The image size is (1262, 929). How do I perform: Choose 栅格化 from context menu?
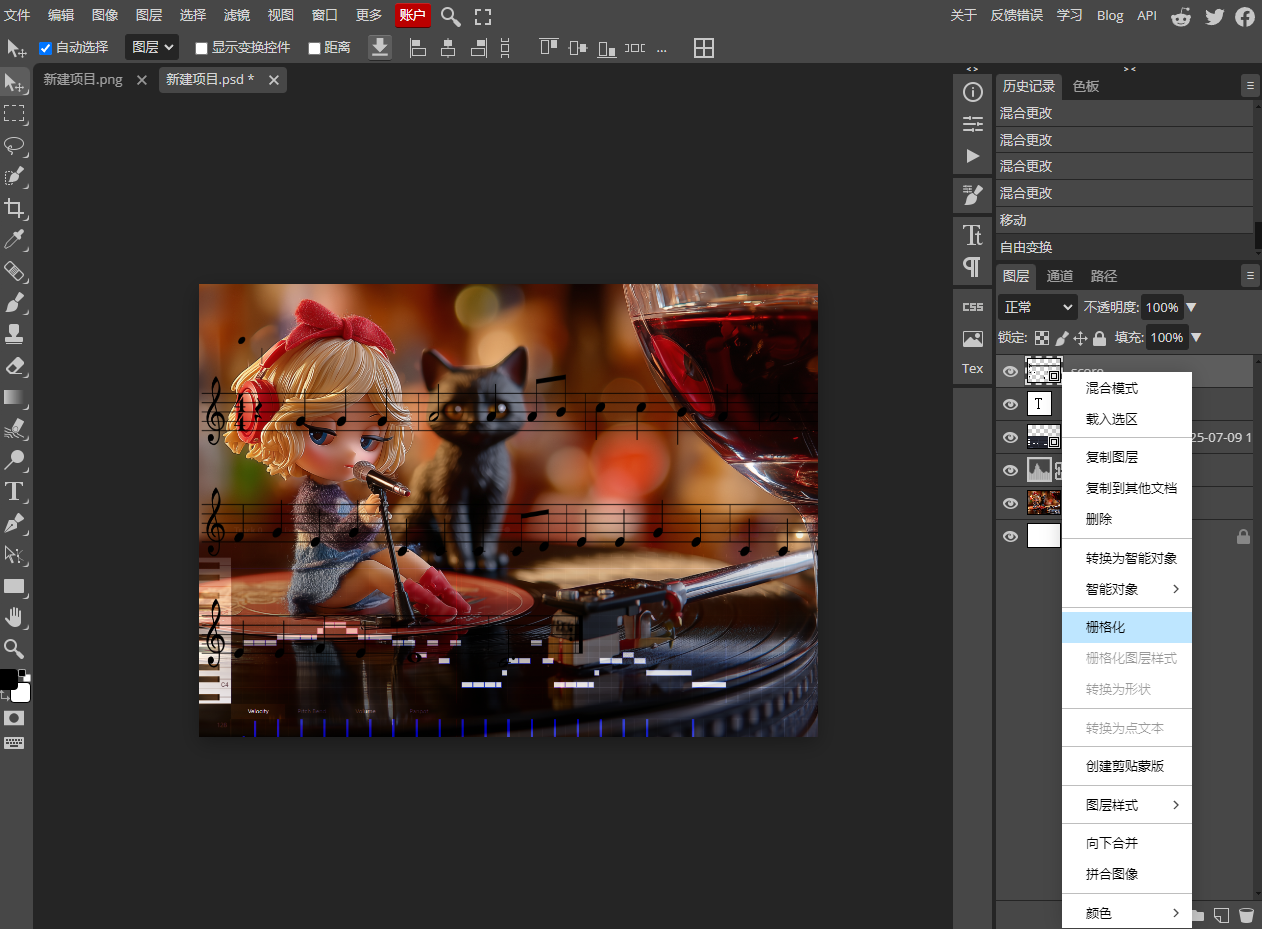[x=1127, y=627]
